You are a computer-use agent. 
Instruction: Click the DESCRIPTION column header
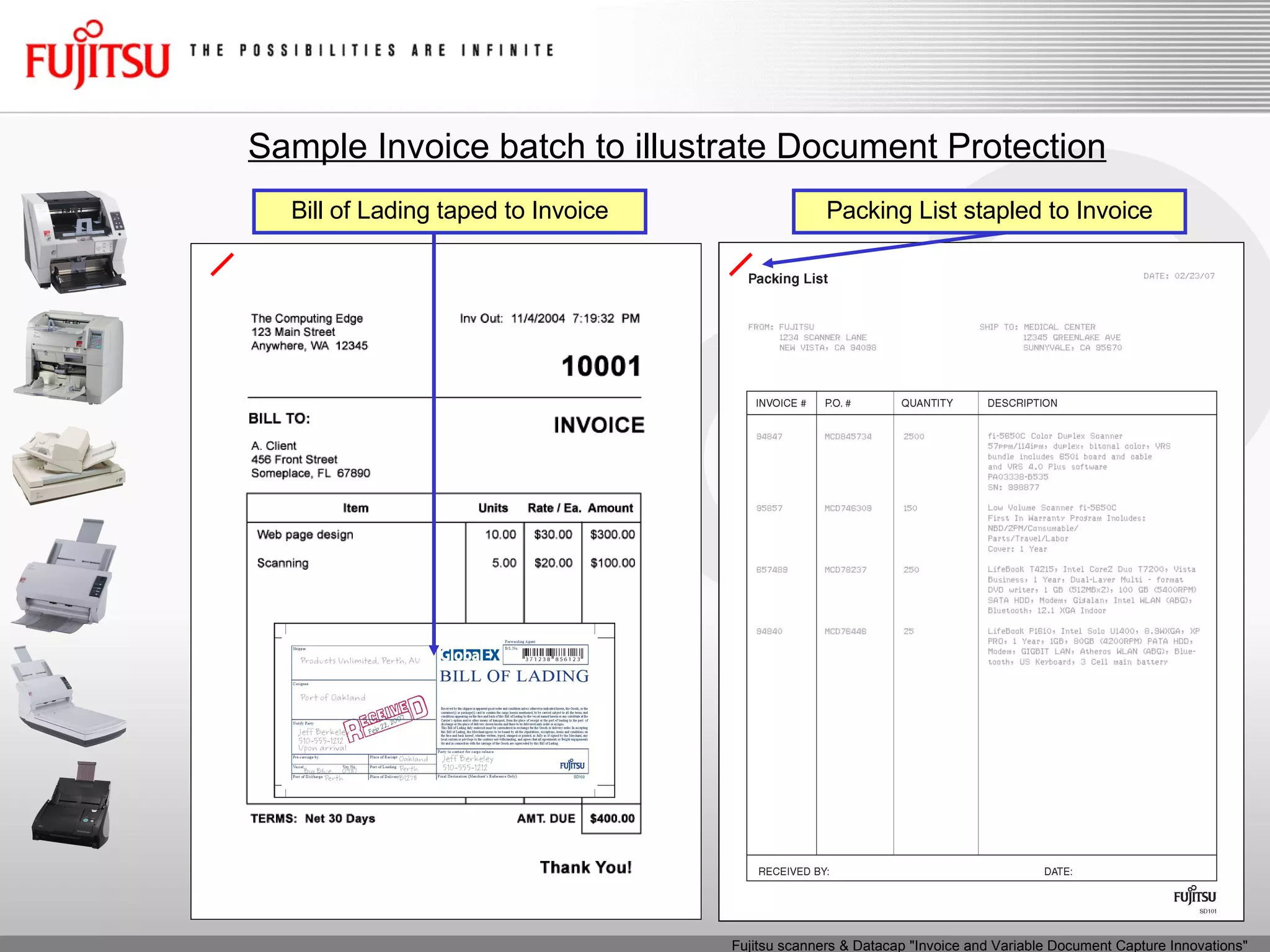tap(1022, 403)
